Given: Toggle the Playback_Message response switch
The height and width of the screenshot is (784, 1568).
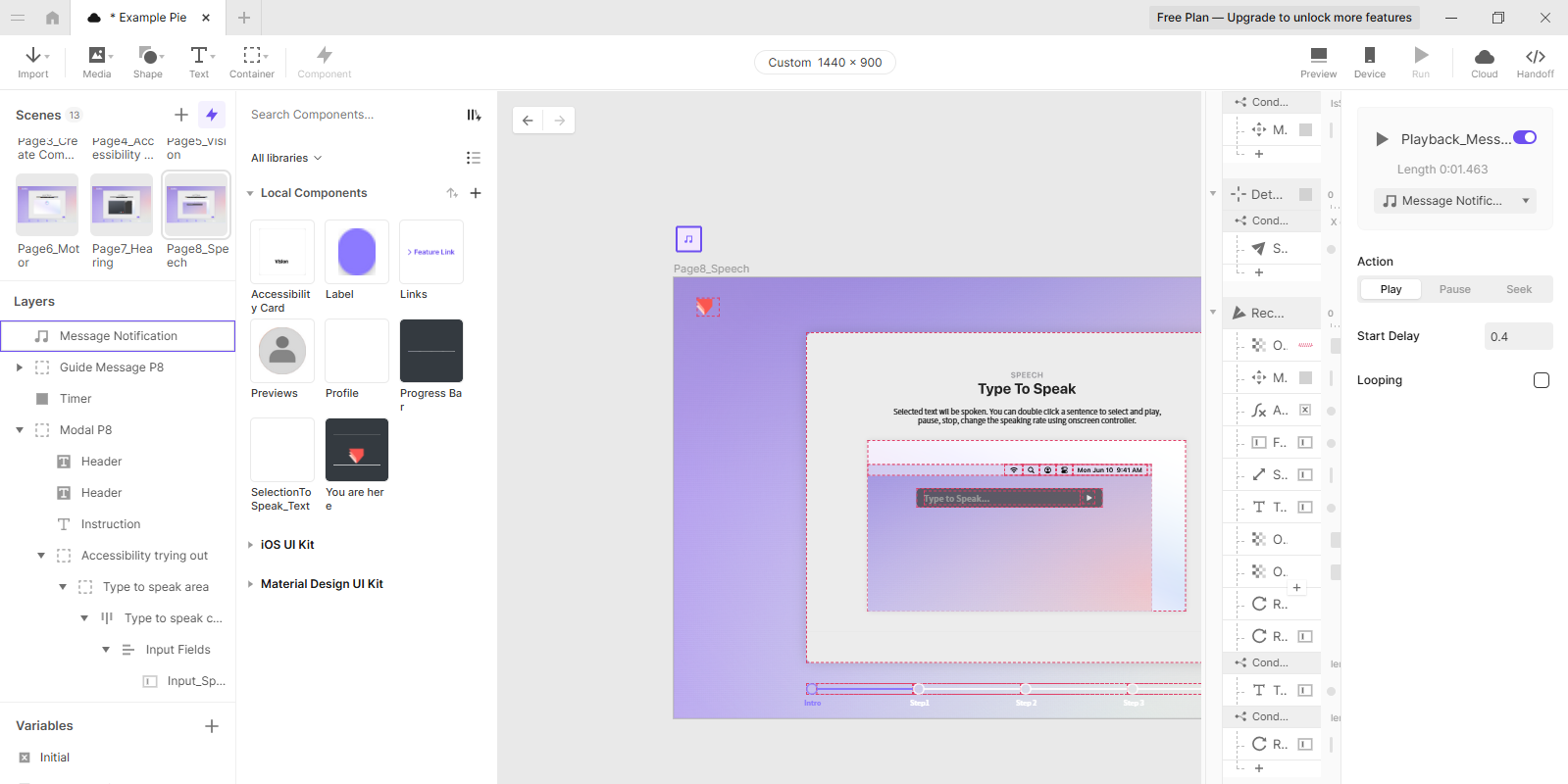Looking at the screenshot, I should pyautogui.click(x=1525, y=138).
